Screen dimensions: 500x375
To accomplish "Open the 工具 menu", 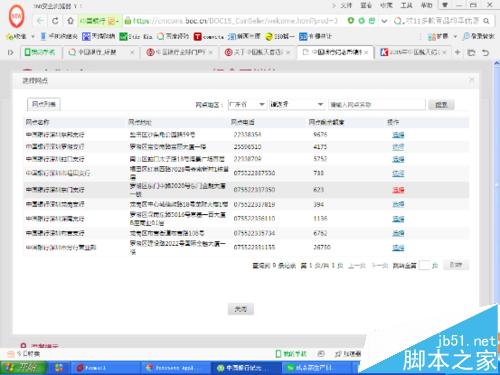I will pos(407,5).
